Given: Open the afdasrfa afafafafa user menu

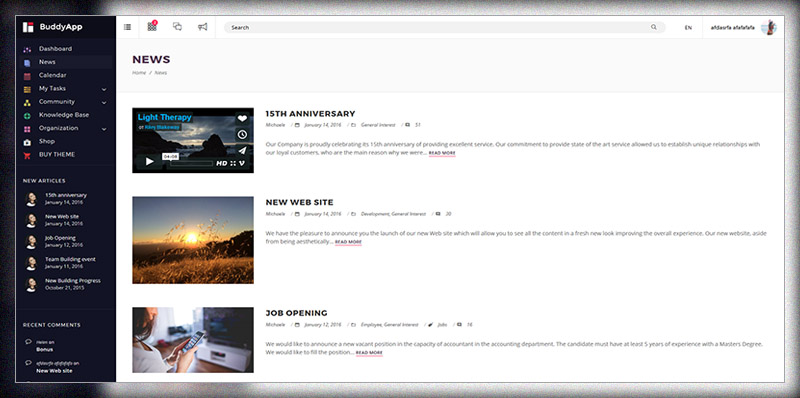Looking at the screenshot, I should [x=733, y=28].
